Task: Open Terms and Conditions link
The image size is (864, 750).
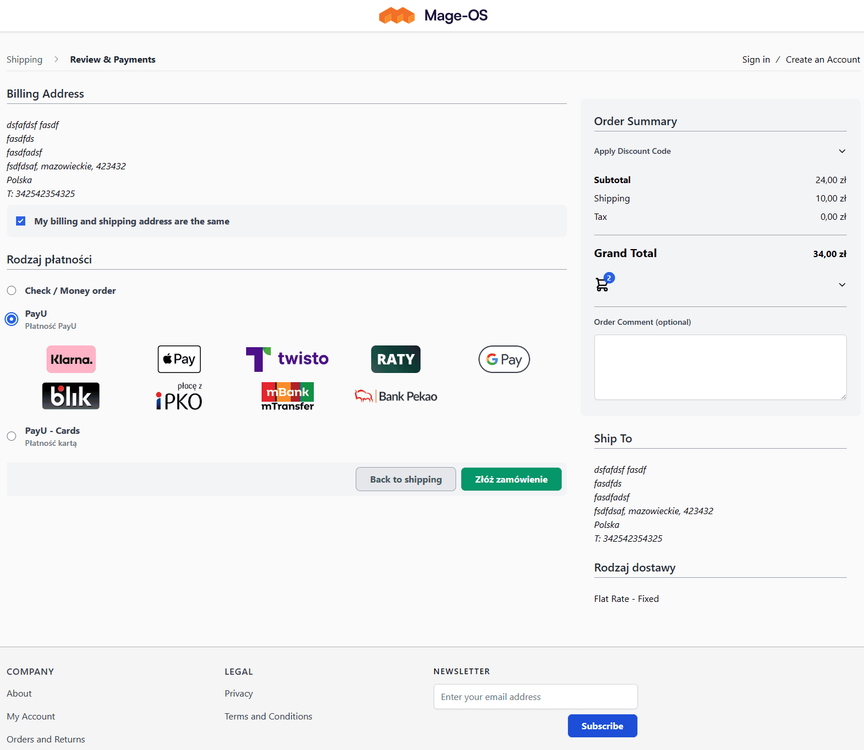Action: pyautogui.click(x=268, y=716)
